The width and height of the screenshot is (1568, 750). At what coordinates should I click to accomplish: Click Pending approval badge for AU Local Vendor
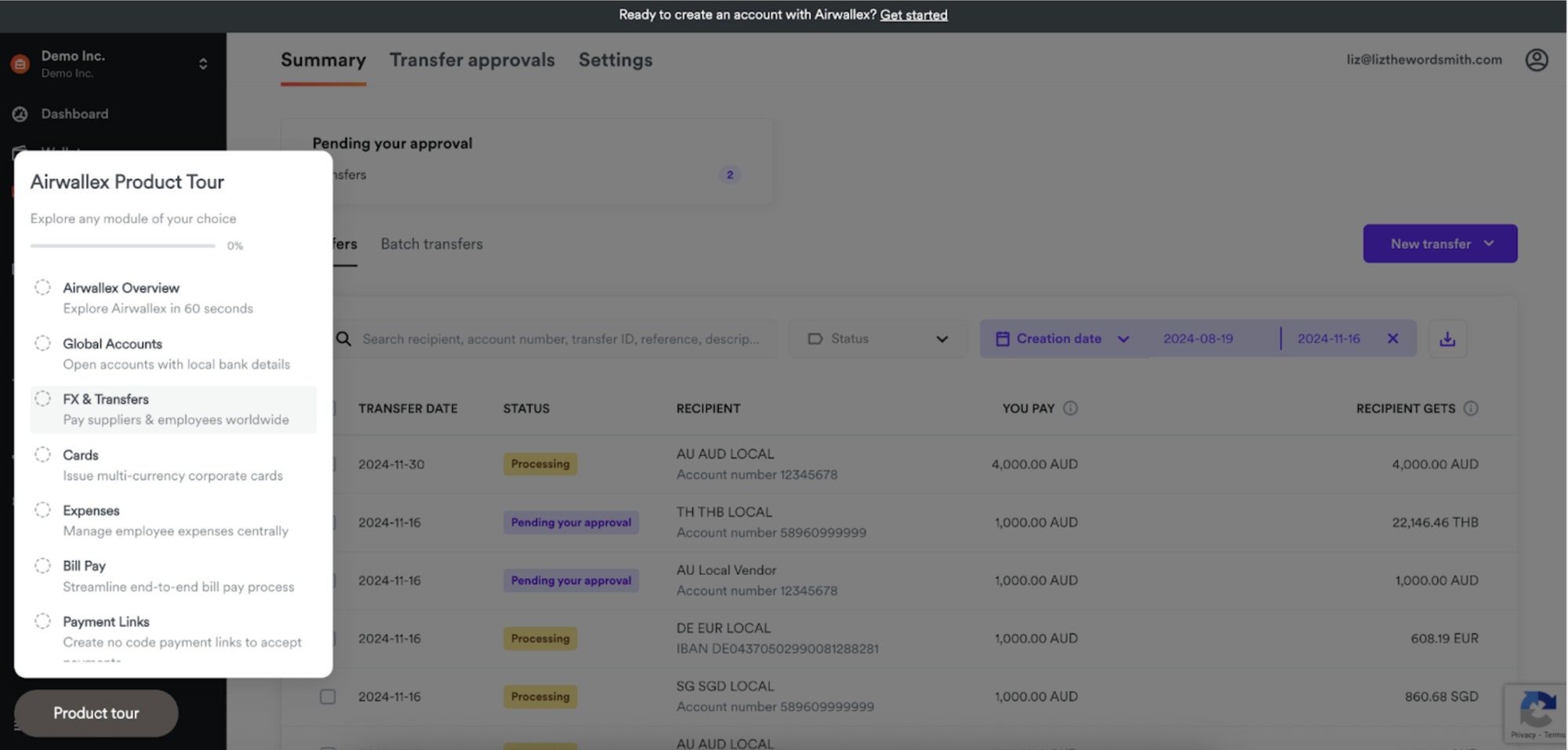point(571,581)
